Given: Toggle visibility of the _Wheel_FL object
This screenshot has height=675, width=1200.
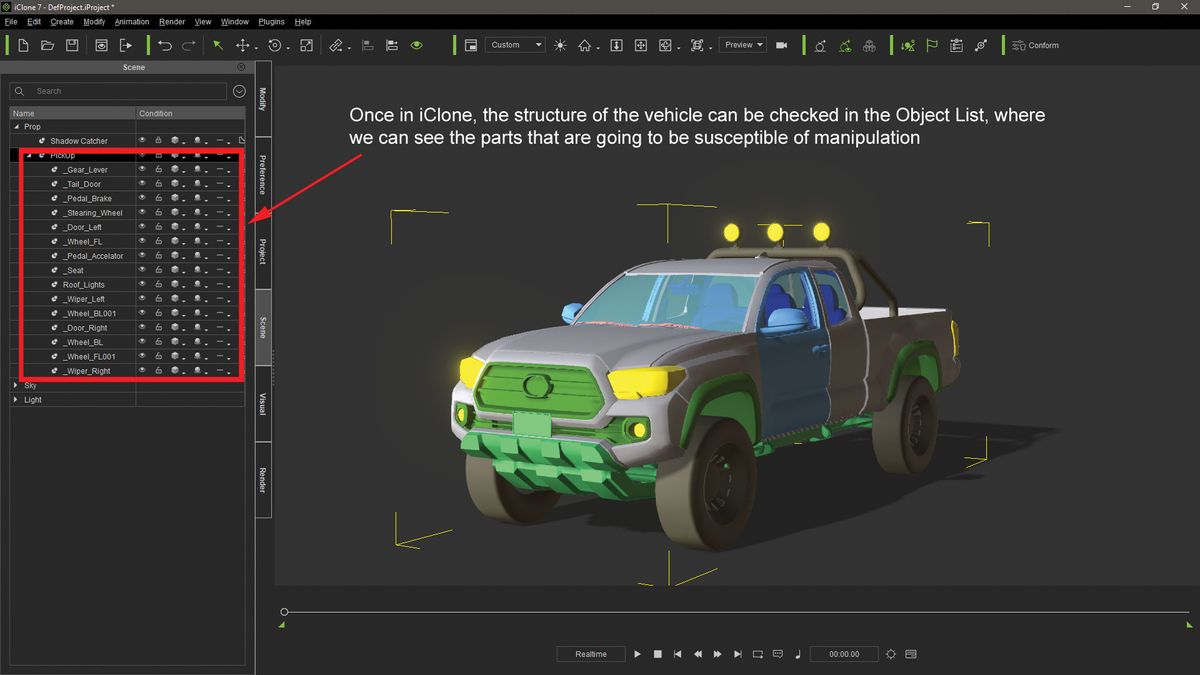Looking at the screenshot, I should 142,241.
